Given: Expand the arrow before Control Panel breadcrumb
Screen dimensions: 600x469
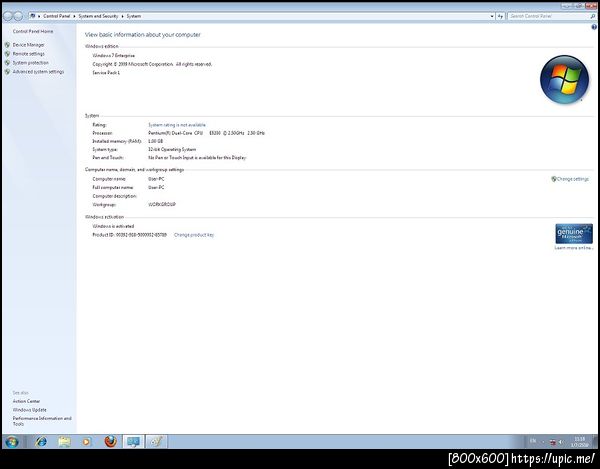Looking at the screenshot, I should point(39,16).
